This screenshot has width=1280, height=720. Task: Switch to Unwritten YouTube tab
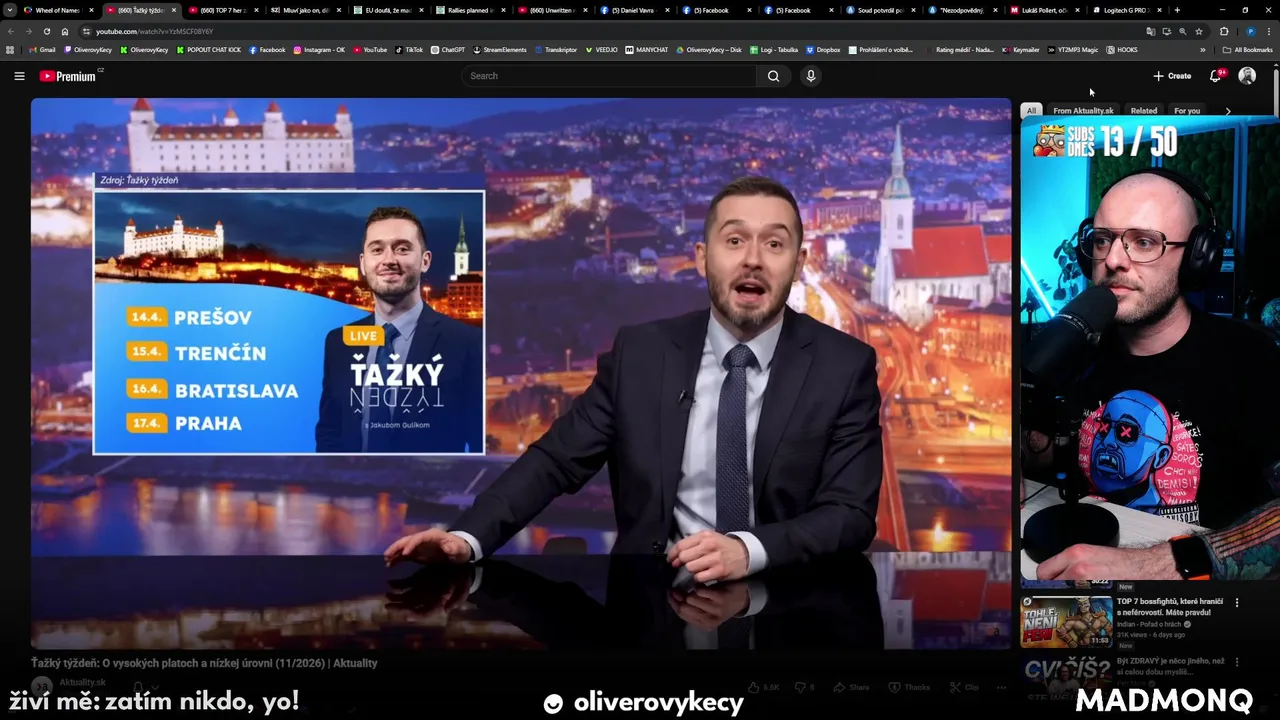pos(550,10)
